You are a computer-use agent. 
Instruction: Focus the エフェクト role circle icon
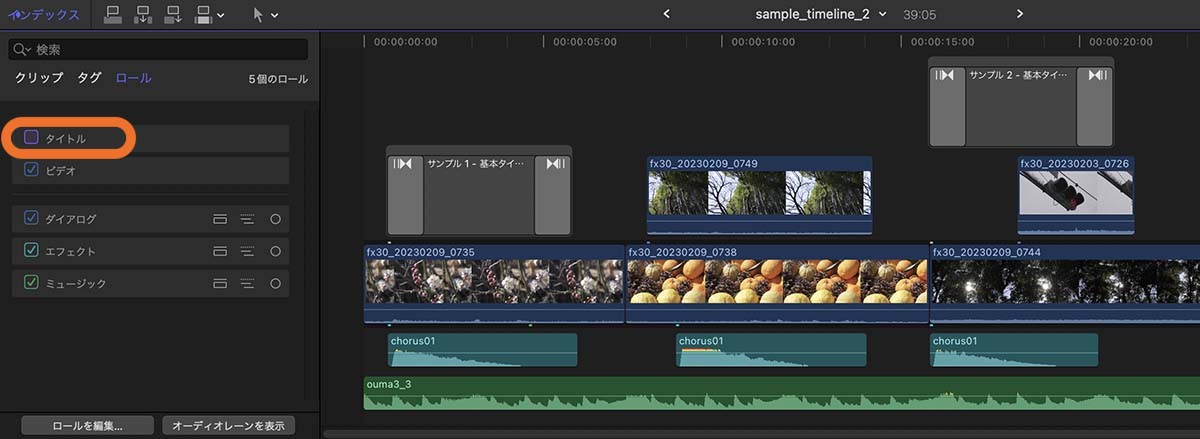(x=275, y=251)
